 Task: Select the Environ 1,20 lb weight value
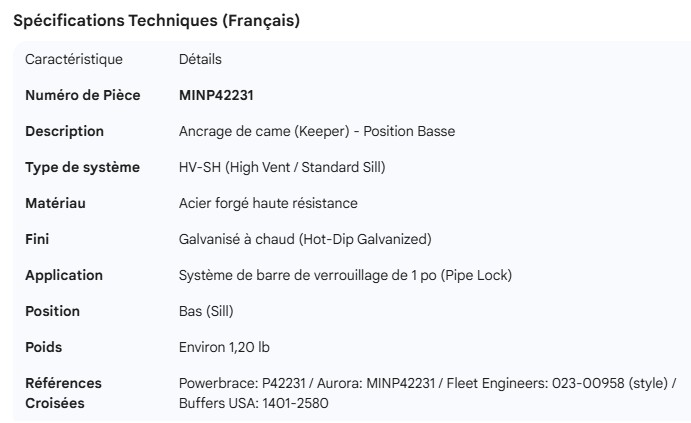(x=224, y=347)
